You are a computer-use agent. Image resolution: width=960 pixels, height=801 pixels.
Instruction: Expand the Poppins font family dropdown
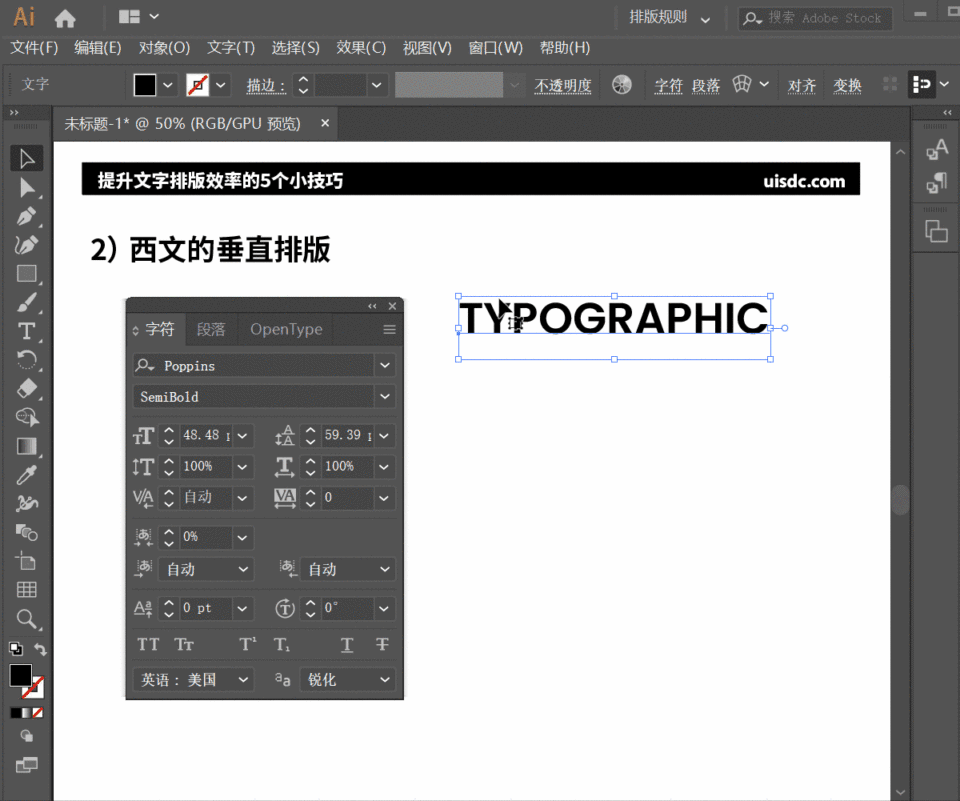385,366
